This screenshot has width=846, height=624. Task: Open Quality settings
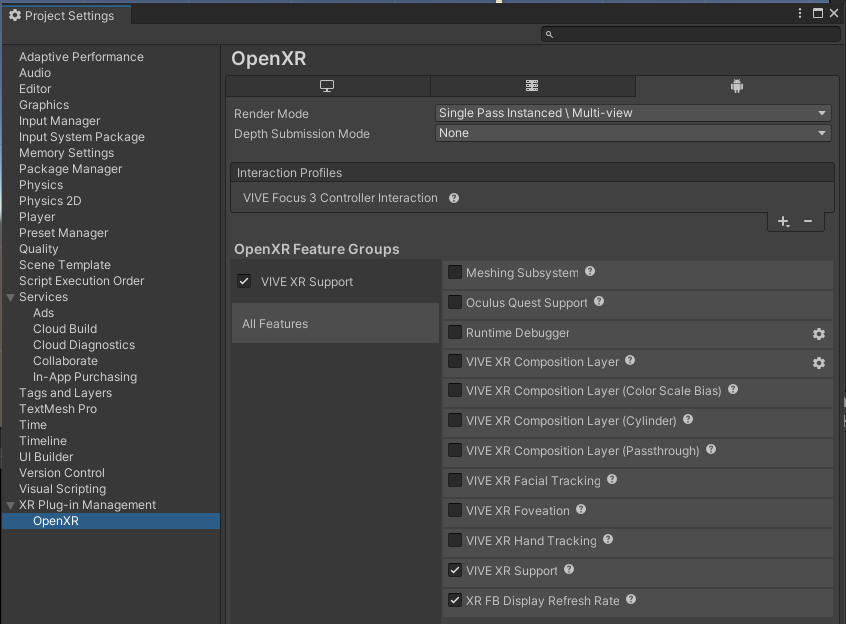point(39,249)
